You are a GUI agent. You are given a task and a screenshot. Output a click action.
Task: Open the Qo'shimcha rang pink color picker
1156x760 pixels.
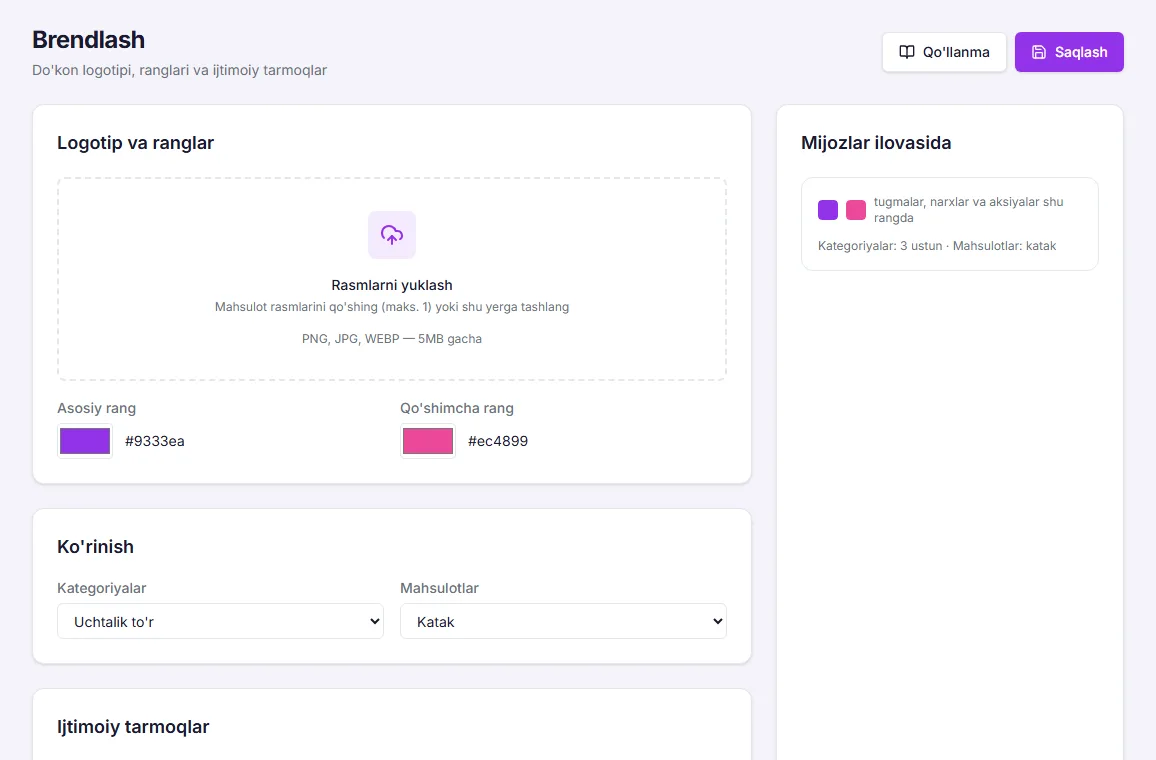[428, 441]
